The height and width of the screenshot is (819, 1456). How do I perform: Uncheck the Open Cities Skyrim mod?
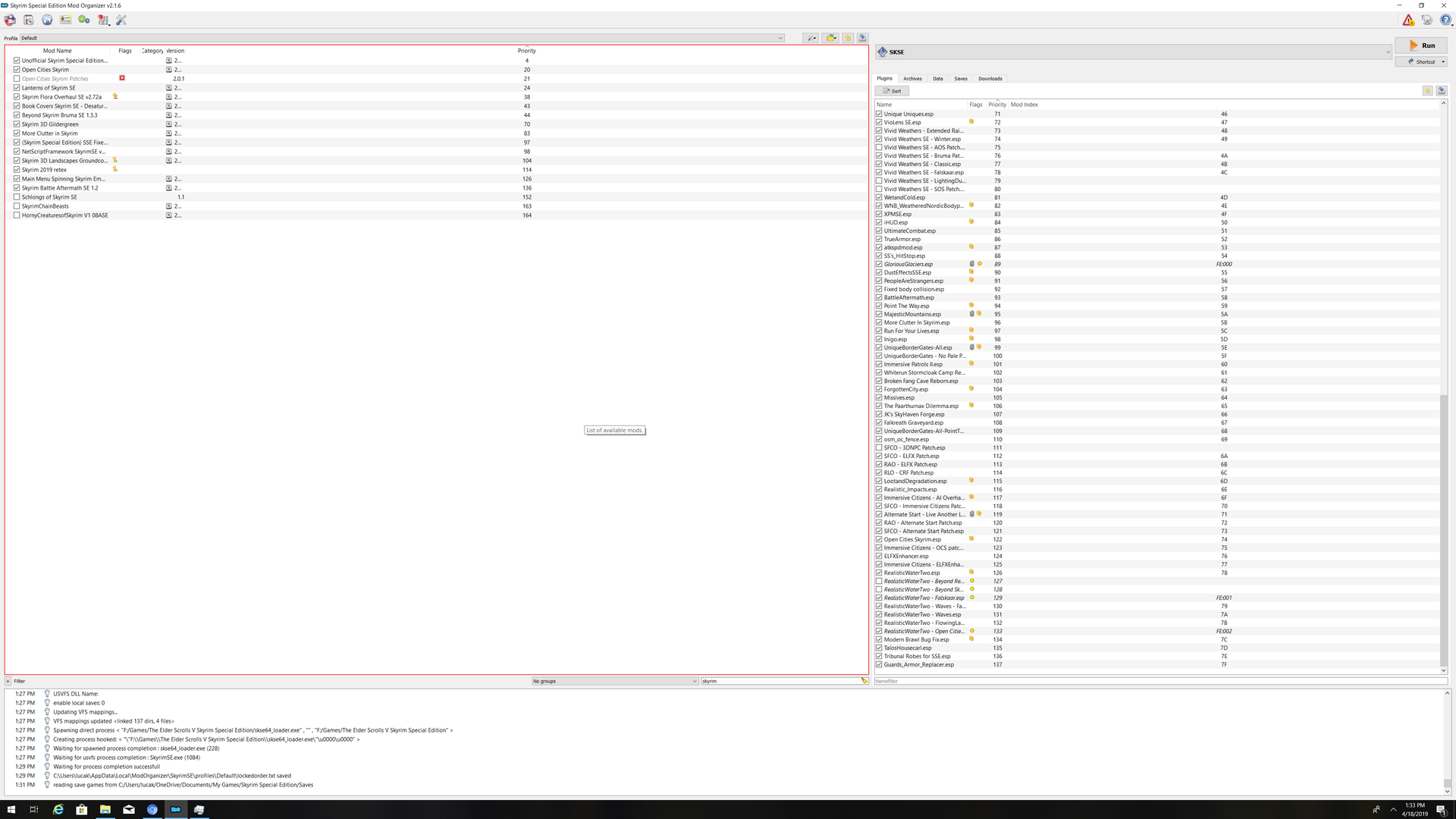tap(17, 69)
